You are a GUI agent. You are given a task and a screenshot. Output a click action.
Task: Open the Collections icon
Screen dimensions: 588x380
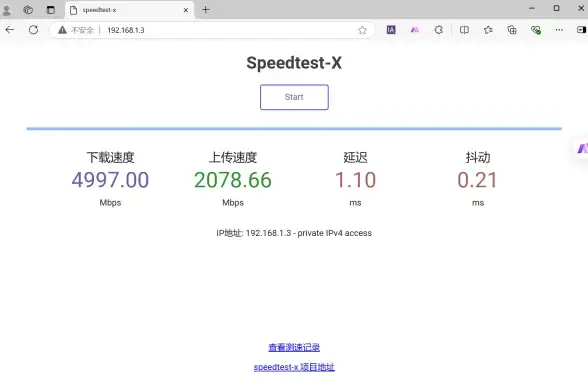tap(512, 30)
